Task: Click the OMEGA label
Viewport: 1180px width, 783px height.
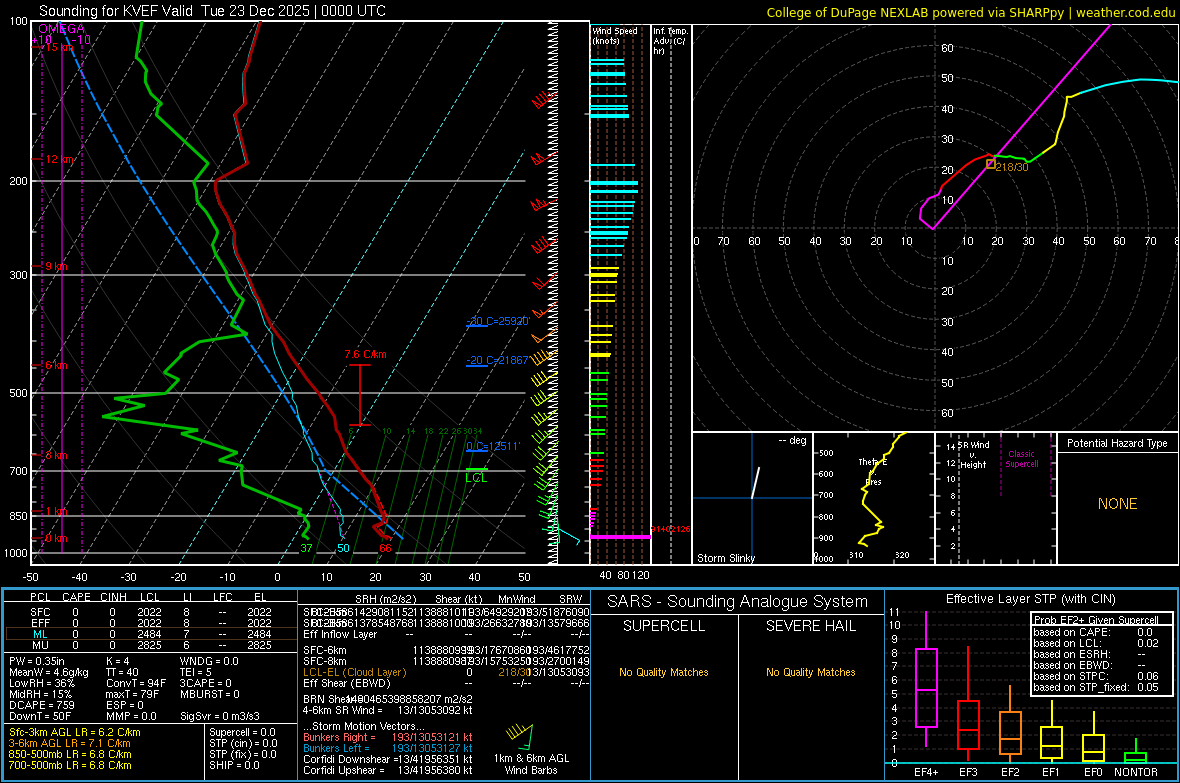Action: pyautogui.click(x=62, y=29)
